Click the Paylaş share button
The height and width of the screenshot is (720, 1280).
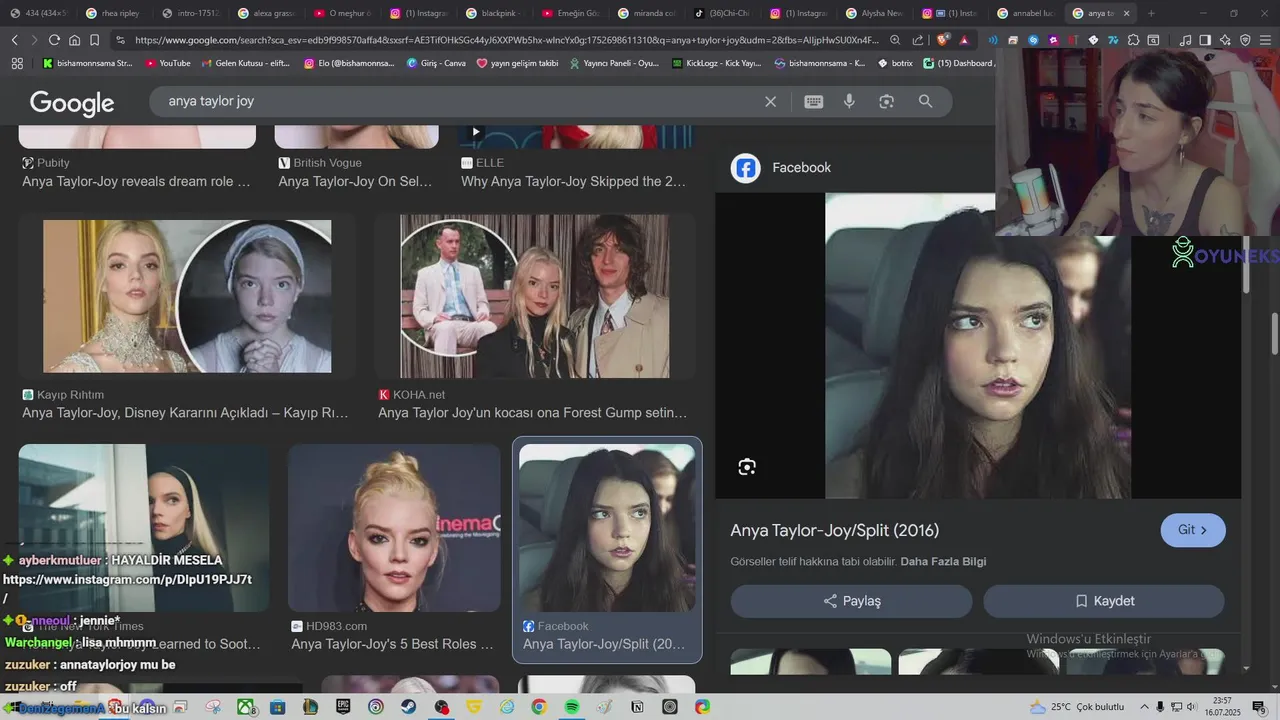click(852, 601)
